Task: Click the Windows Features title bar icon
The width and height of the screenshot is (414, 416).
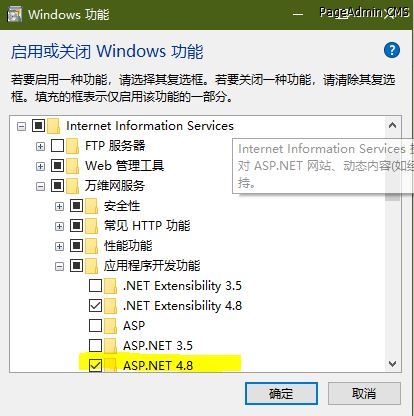Action: click(x=15, y=14)
